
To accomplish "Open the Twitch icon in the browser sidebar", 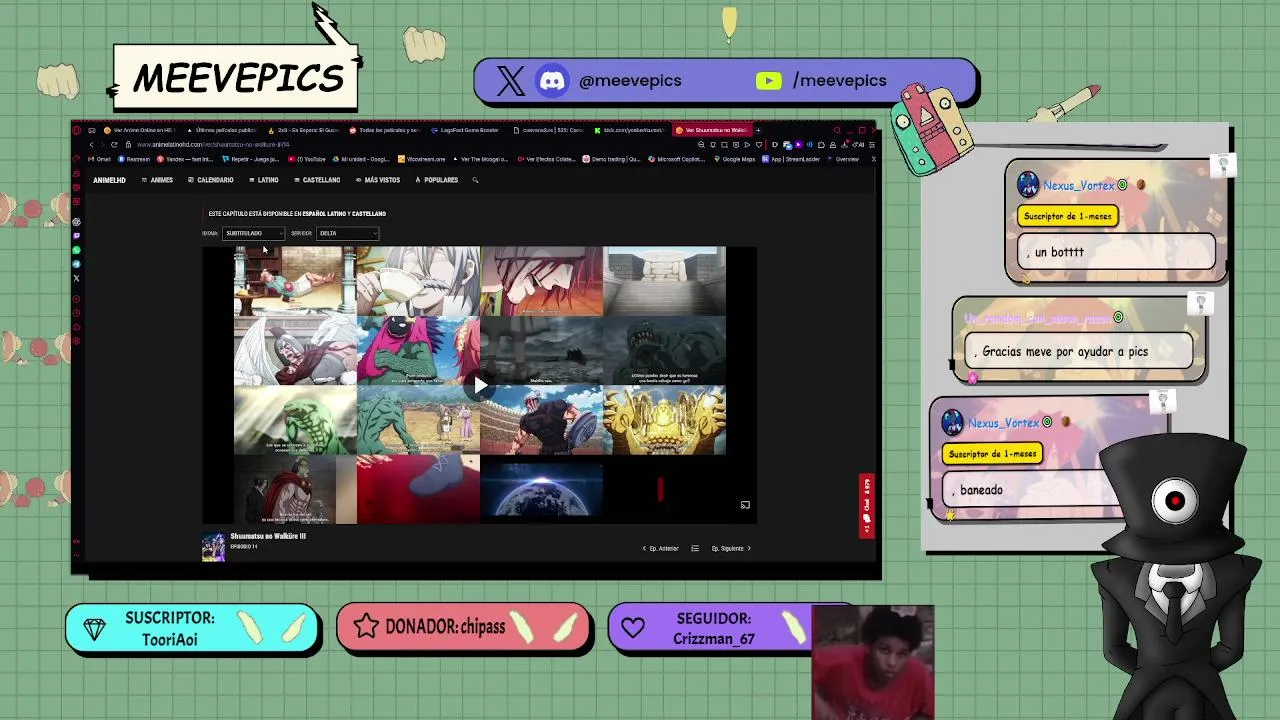I will [x=76, y=236].
